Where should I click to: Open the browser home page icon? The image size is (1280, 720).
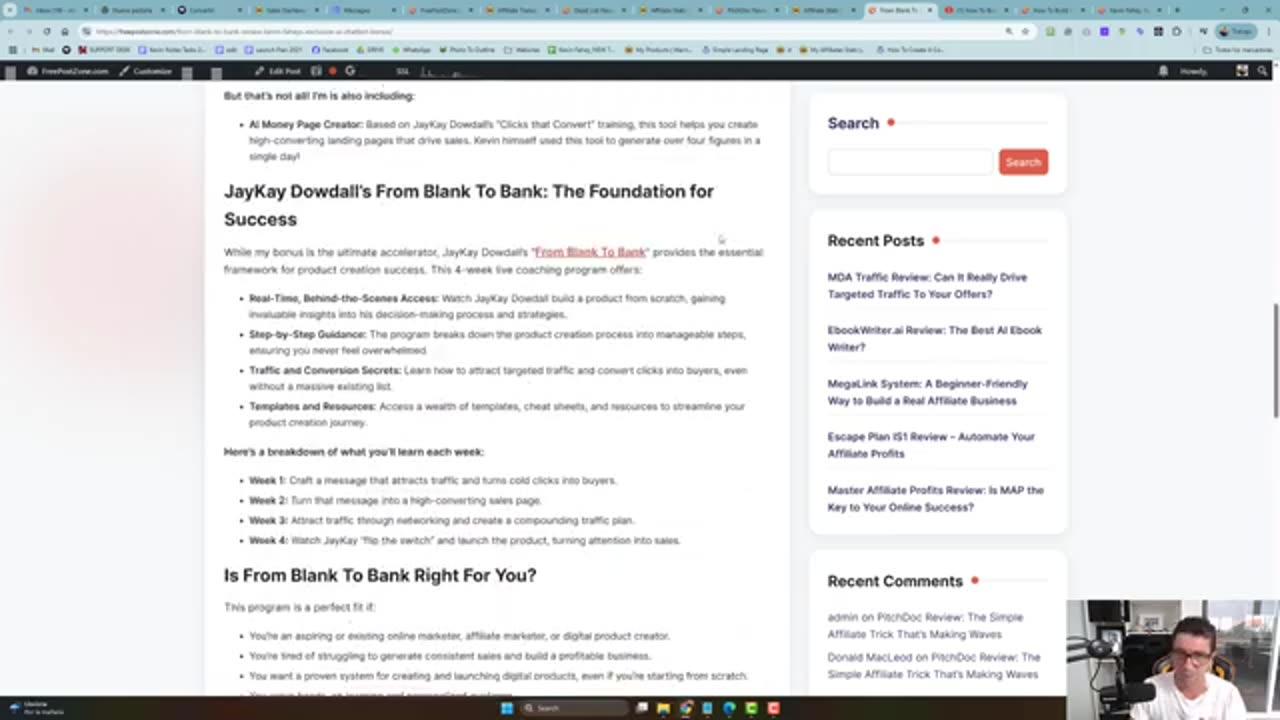click(64, 31)
